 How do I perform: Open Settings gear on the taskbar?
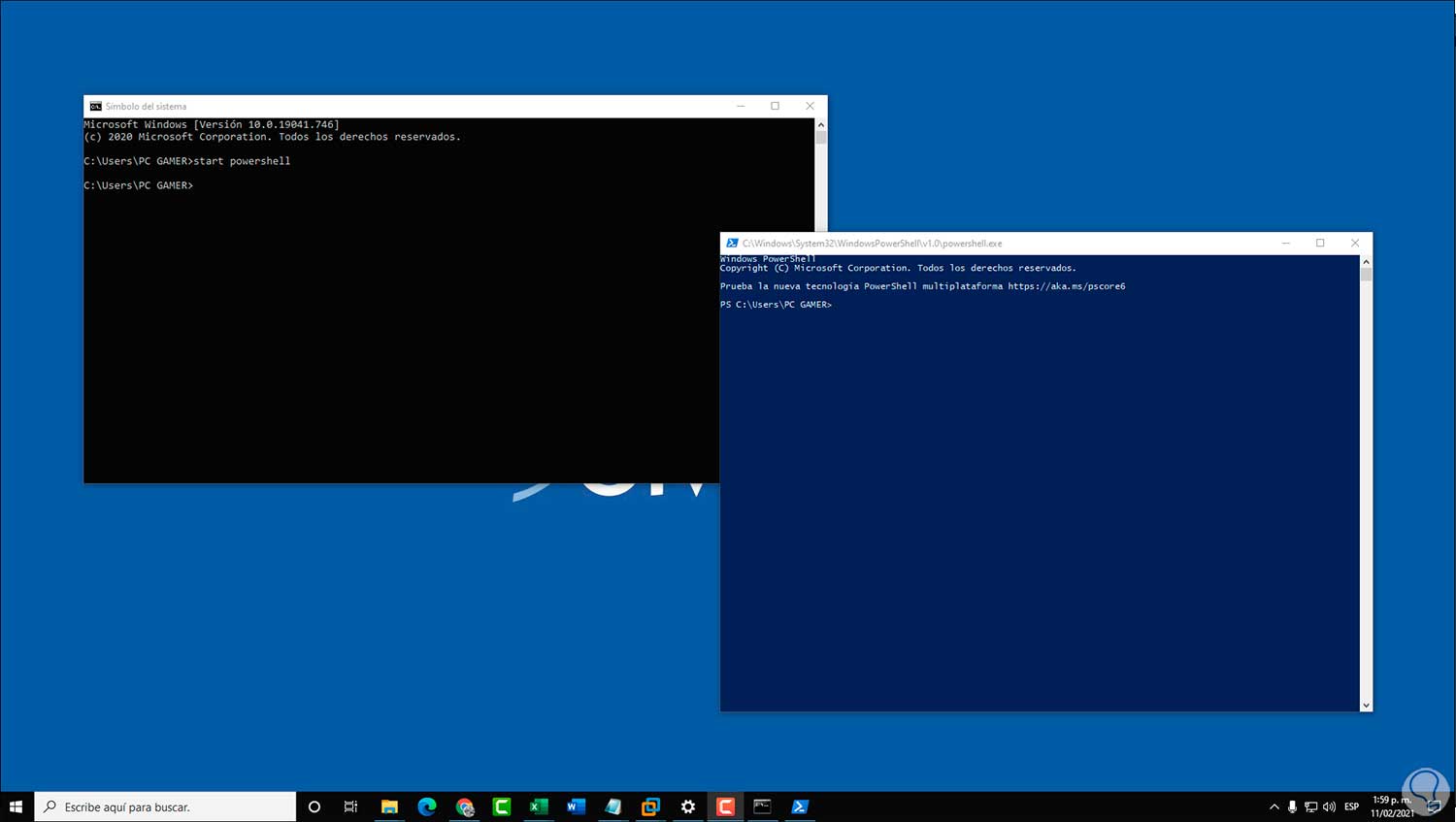click(x=688, y=806)
